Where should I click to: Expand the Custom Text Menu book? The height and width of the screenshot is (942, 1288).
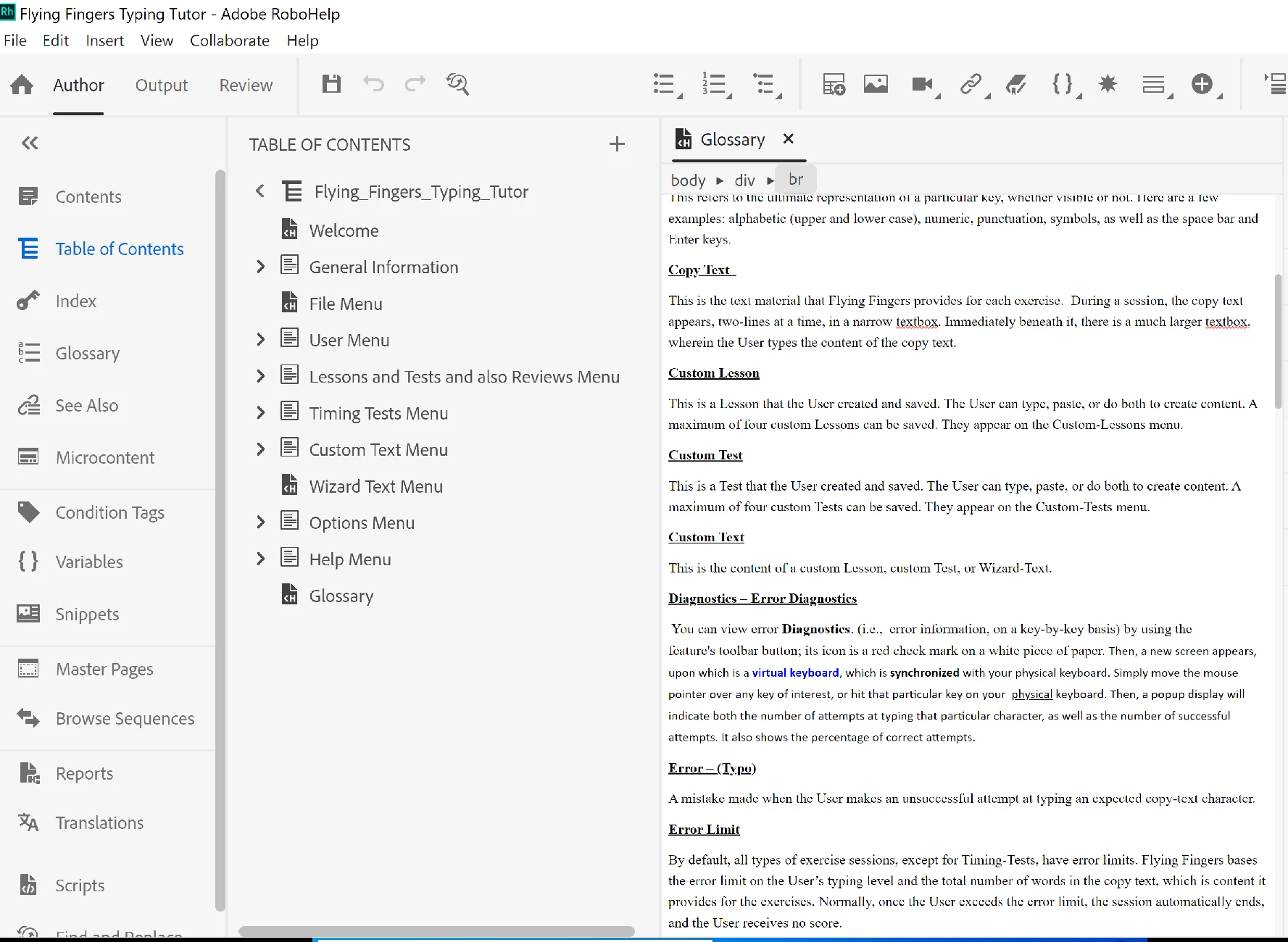pyautogui.click(x=260, y=449)
